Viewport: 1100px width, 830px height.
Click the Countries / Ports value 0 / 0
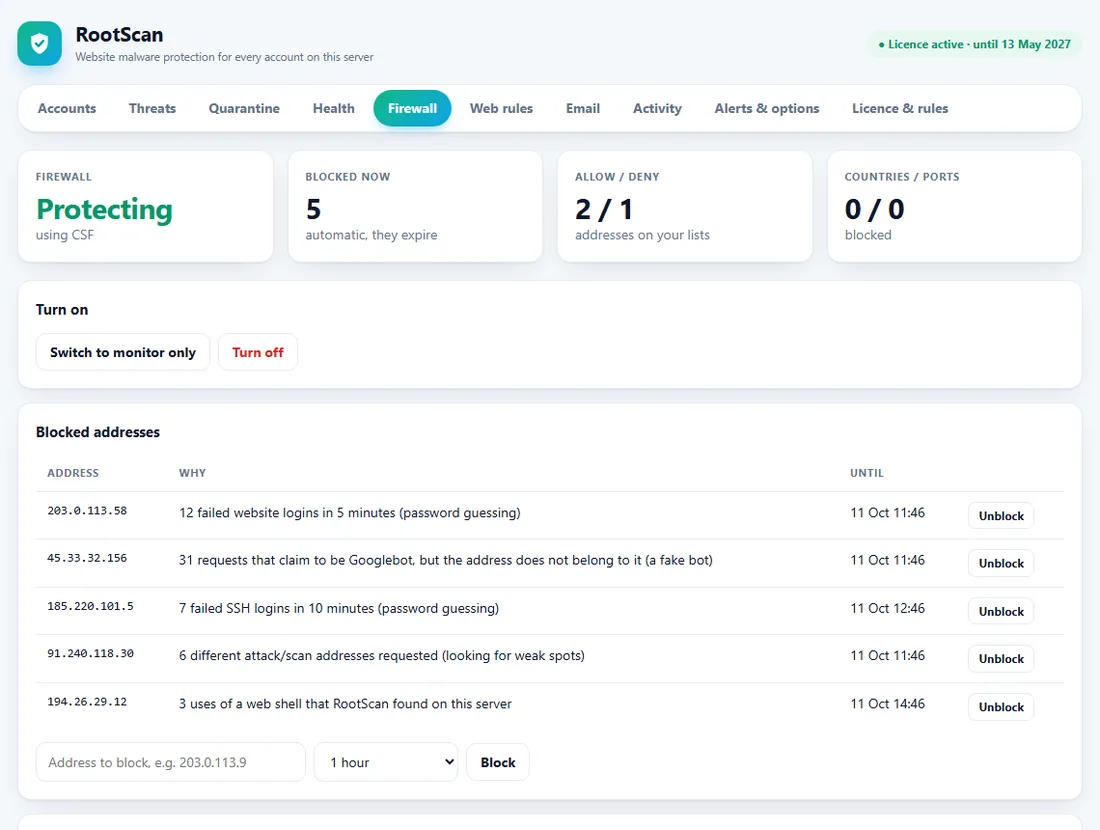pyautogui.click(x=875, y=209)
